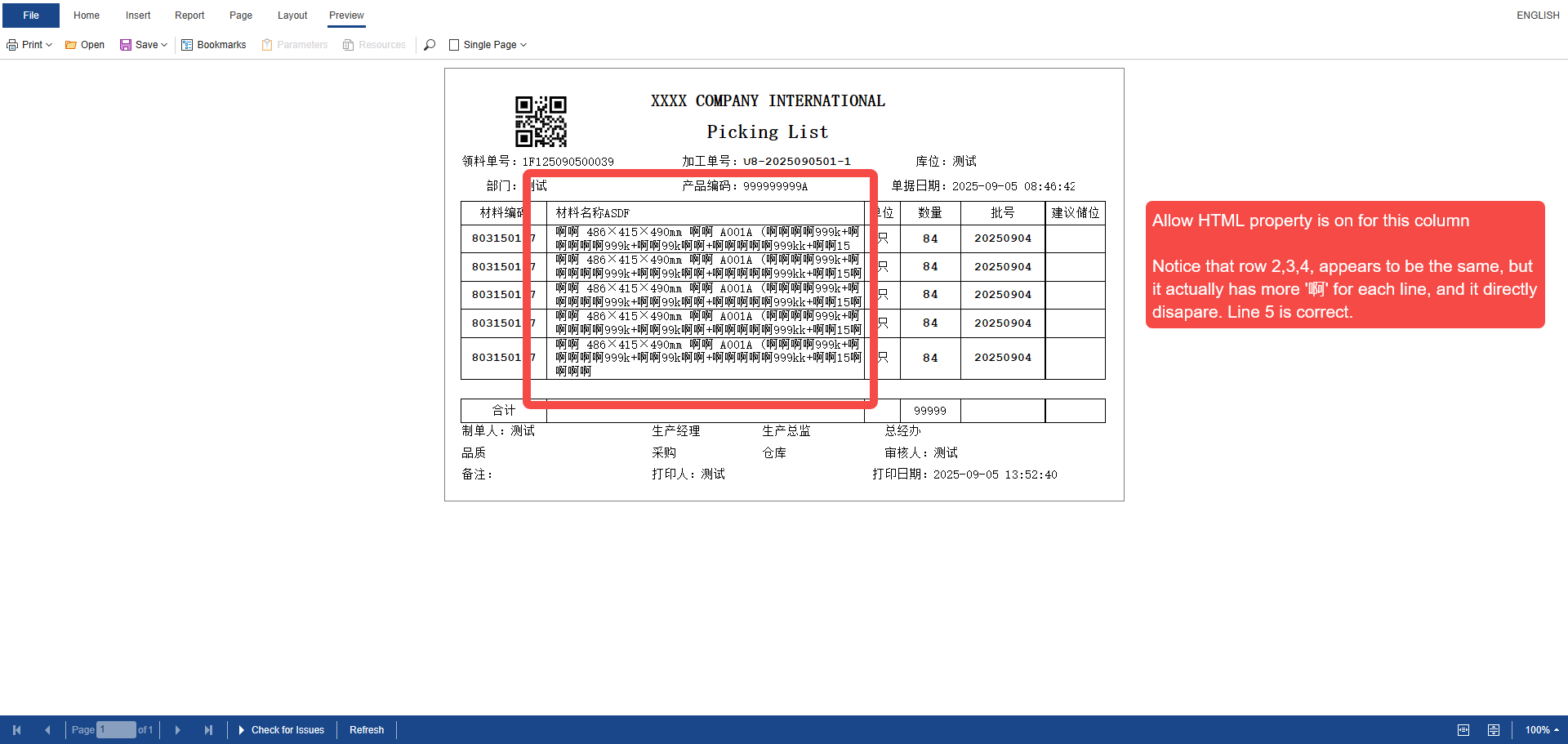Click the Bookmarks panel icon
Viewport: 1568px width, 744px height.
pyautogui.click(x=187, y=45)
